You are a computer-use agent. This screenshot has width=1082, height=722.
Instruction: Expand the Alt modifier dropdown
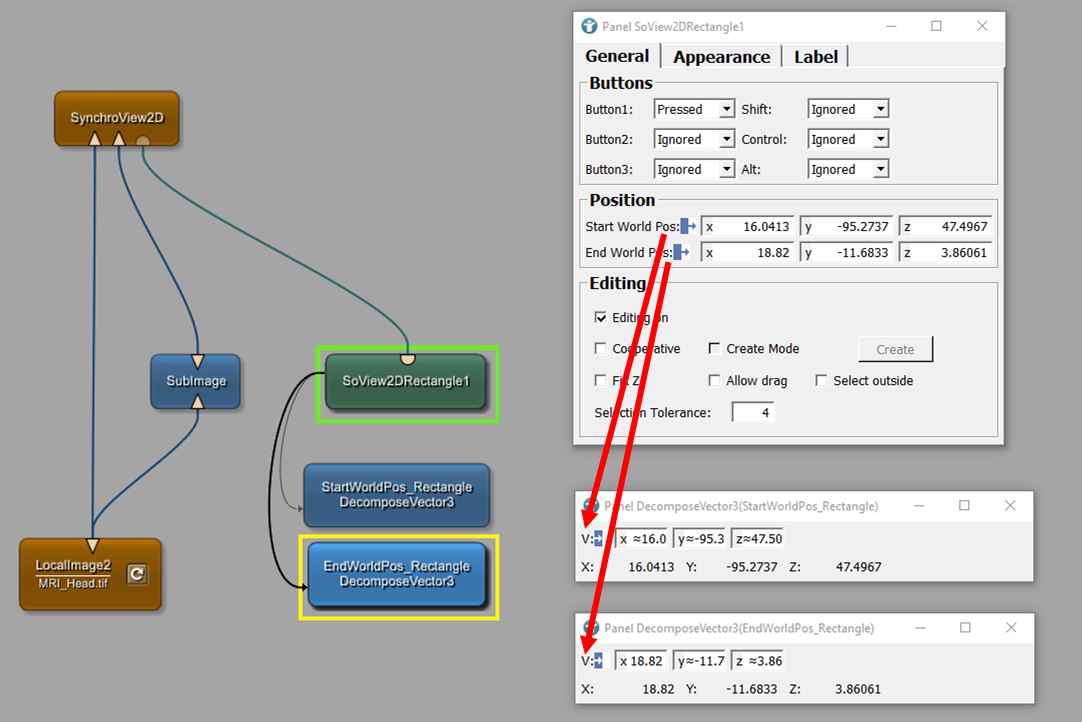coord(848,170)
